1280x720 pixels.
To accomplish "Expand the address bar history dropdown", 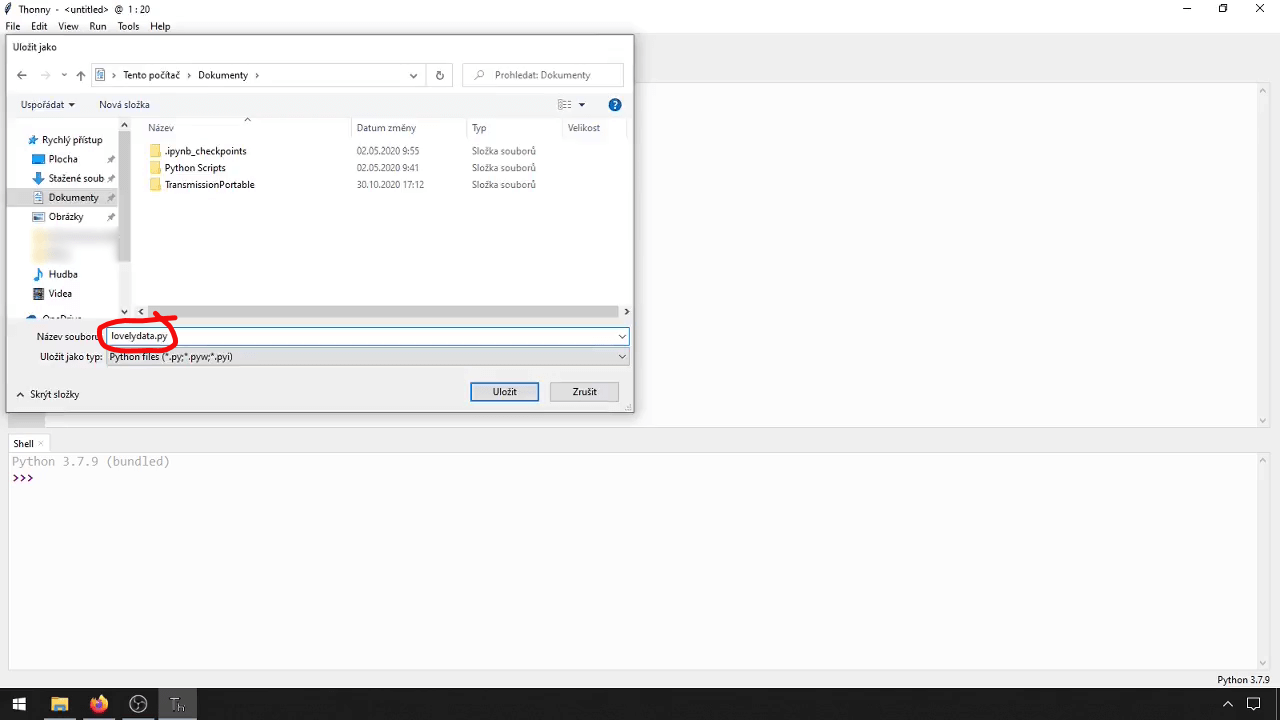I will 413,75.
